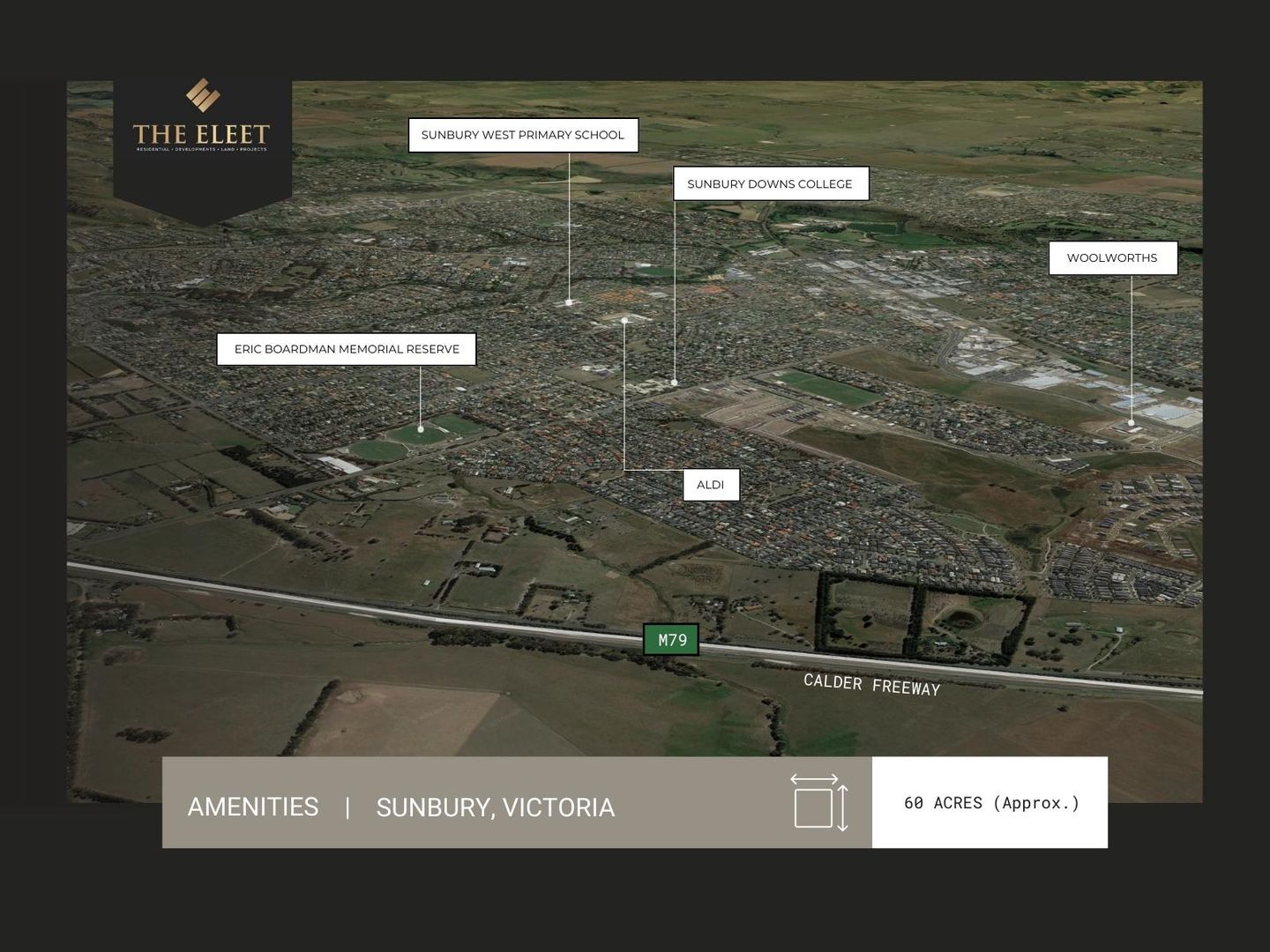Select the square plot outline icon
Screen dimensions: 1270x952
(815, 809)
